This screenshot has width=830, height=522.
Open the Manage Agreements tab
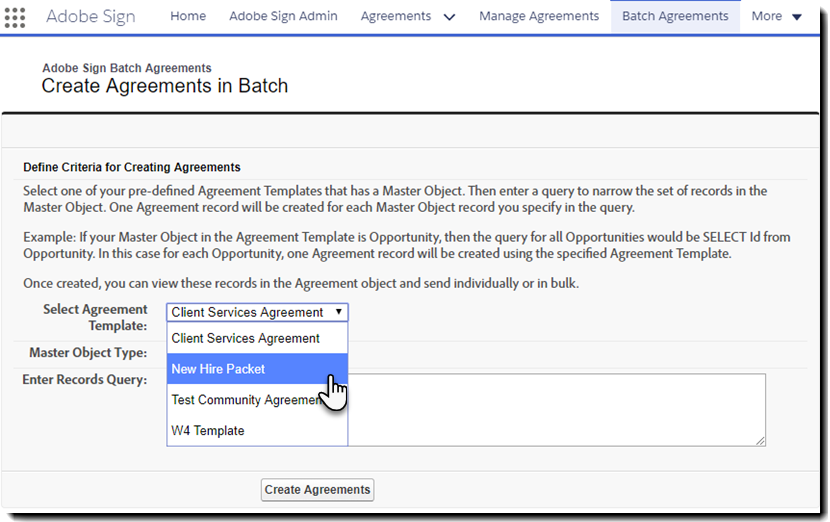pos(539,16)
